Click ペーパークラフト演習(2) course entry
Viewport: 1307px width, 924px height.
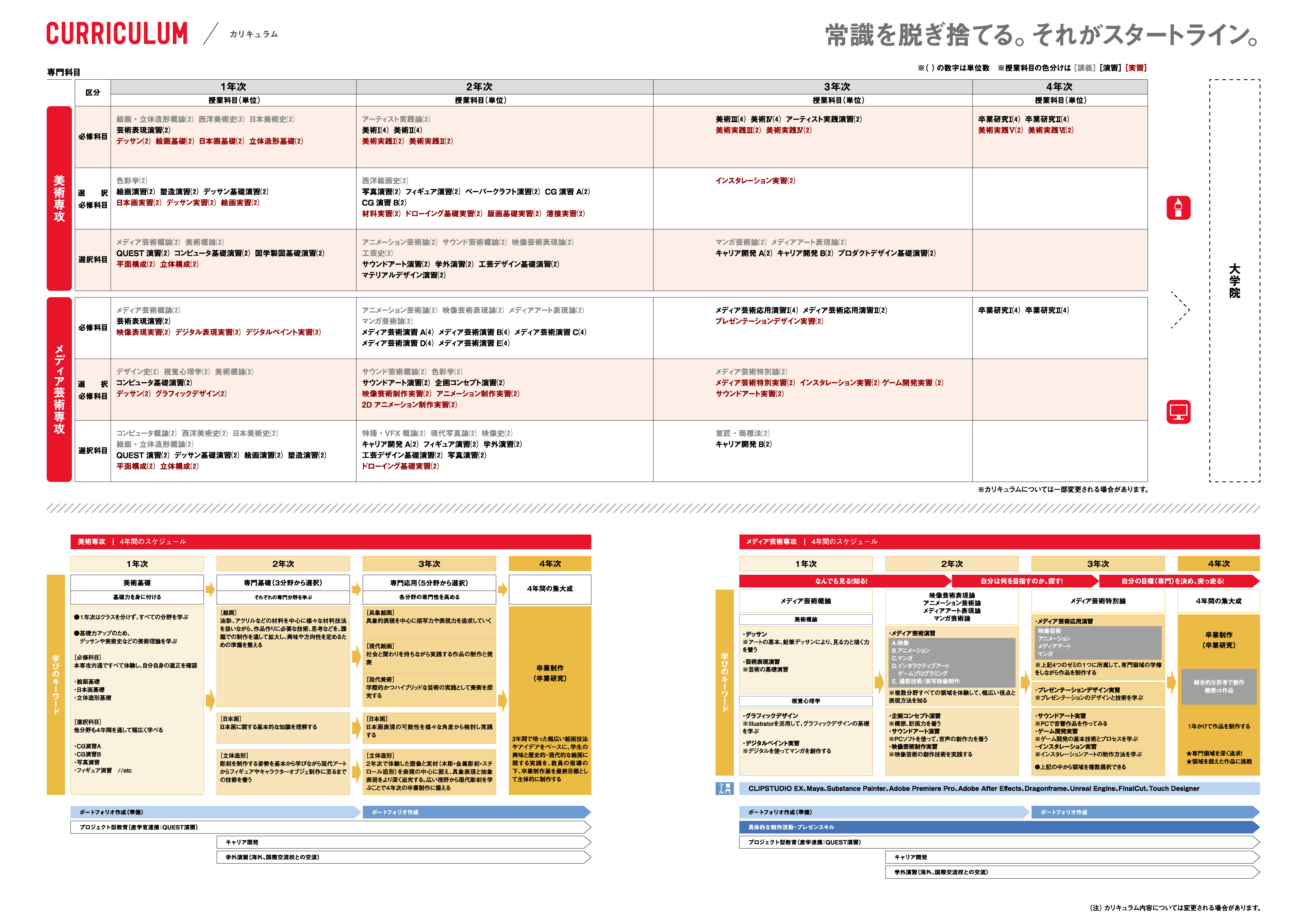pos(503,192)
